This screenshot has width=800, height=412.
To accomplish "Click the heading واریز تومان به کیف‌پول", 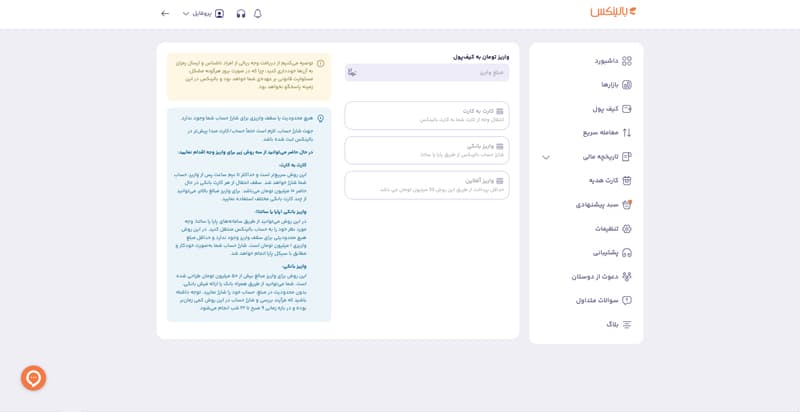I will [481, 57].
